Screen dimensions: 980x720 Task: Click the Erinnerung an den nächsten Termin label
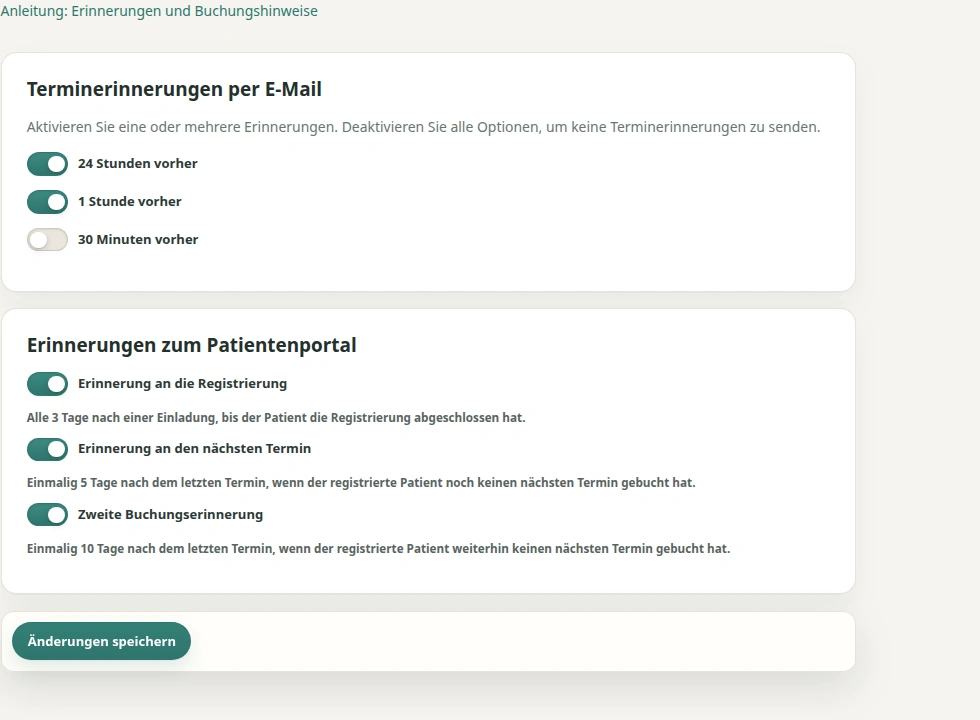tap(194, 449)
